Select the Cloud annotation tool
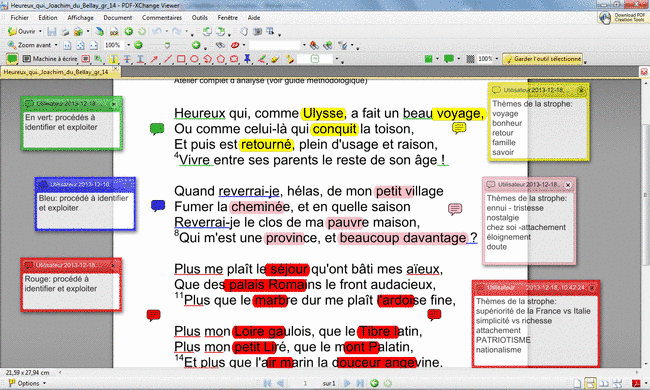This screenshot has width=650, height=390. click(234, 59)
